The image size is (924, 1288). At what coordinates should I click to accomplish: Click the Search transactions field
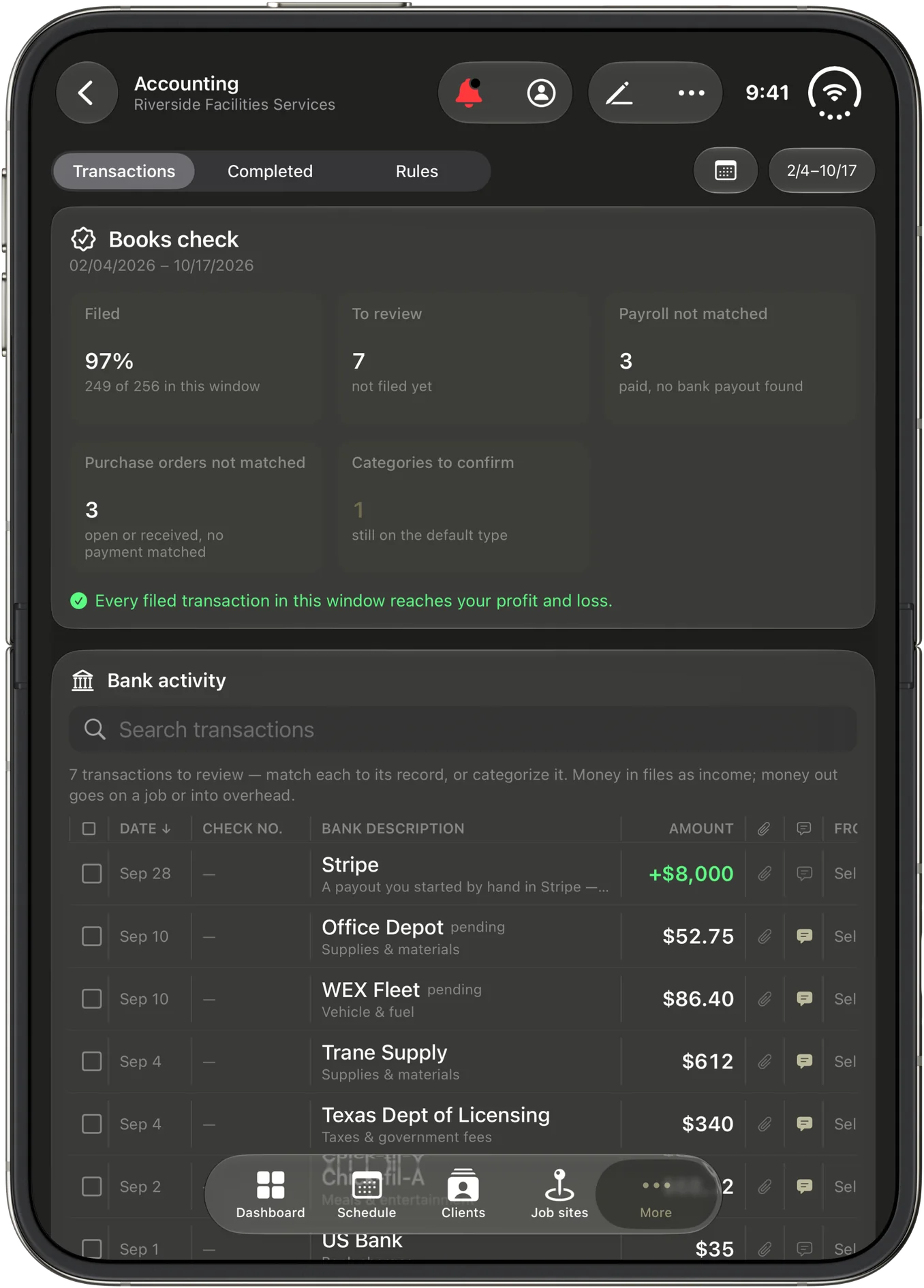[x=463, y=729]
